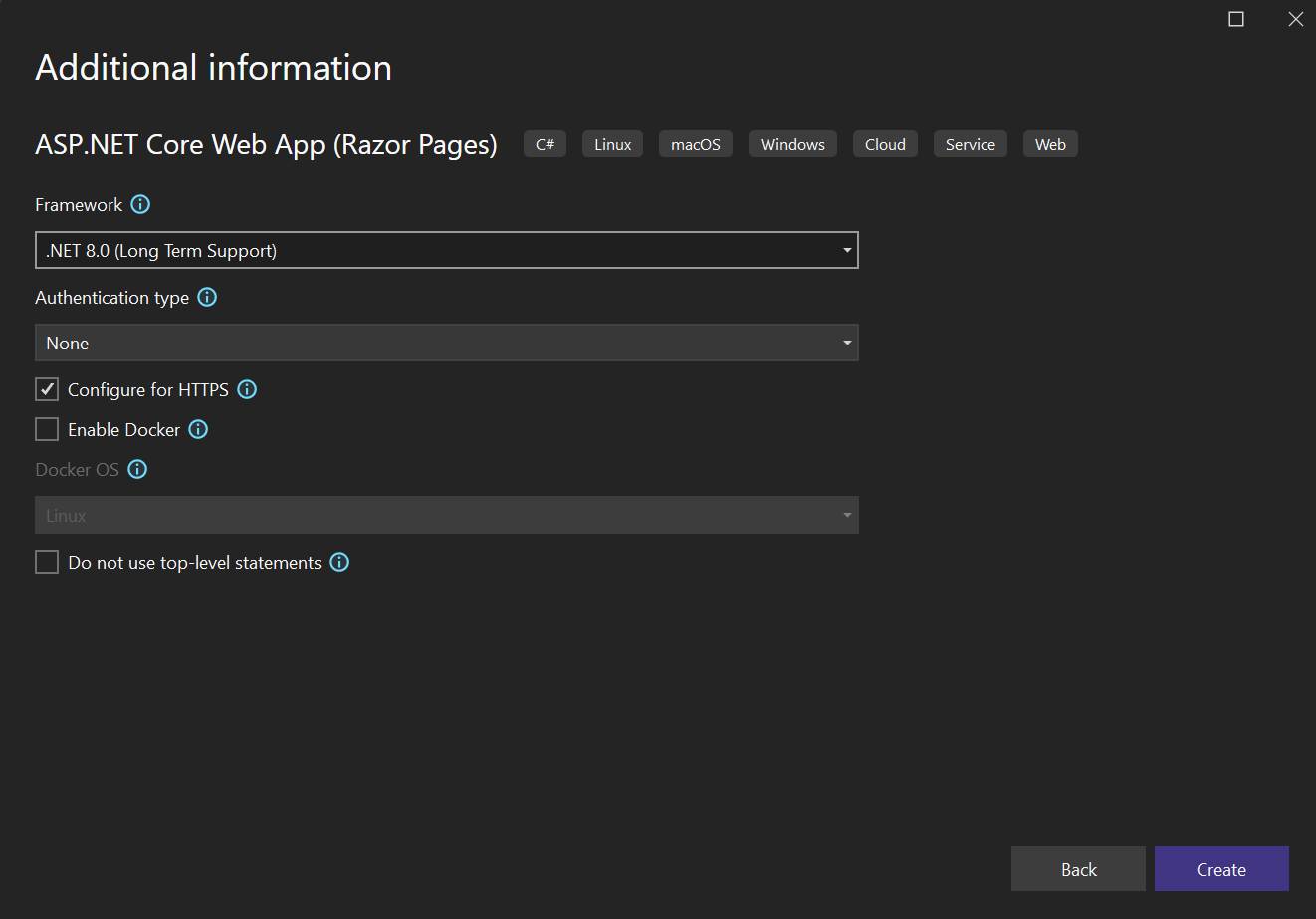Uncheck Configure for HTTPS
The width and height of the screenshot is (1316, 919).
47,389
